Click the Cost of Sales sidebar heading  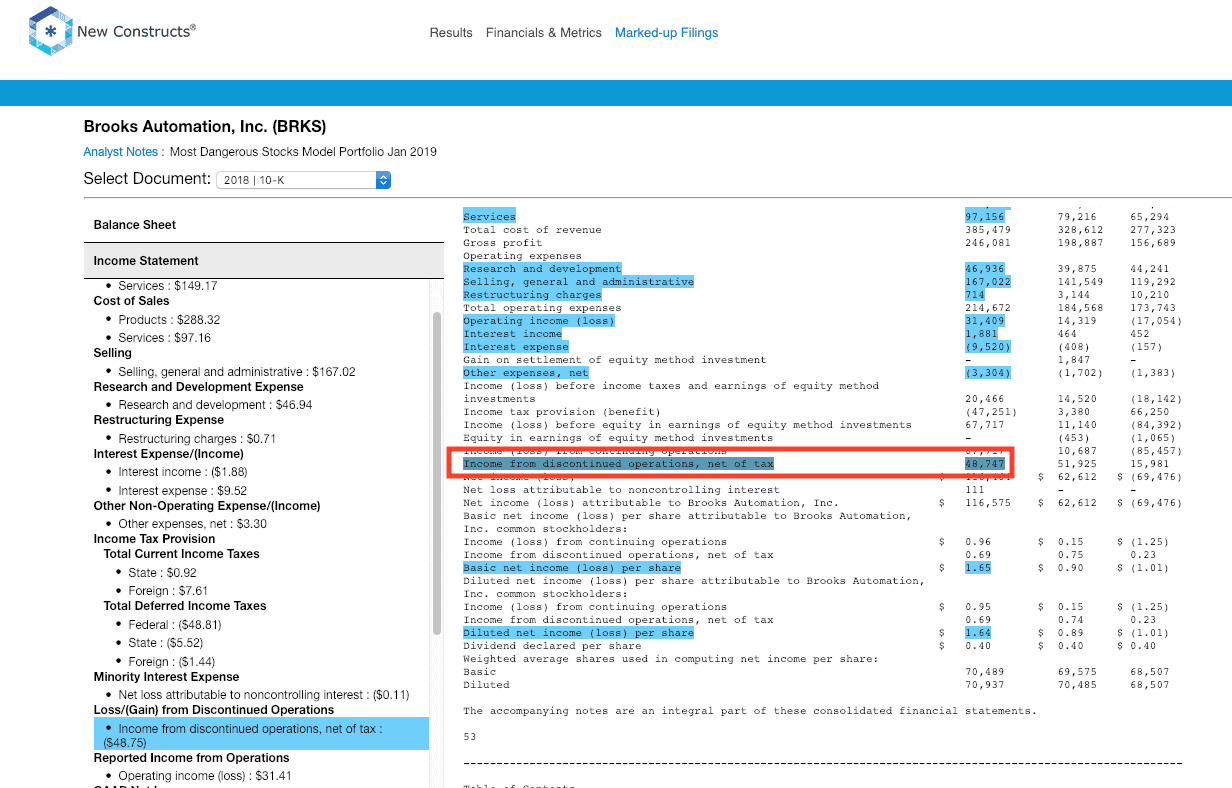click(x=131, y=301)
